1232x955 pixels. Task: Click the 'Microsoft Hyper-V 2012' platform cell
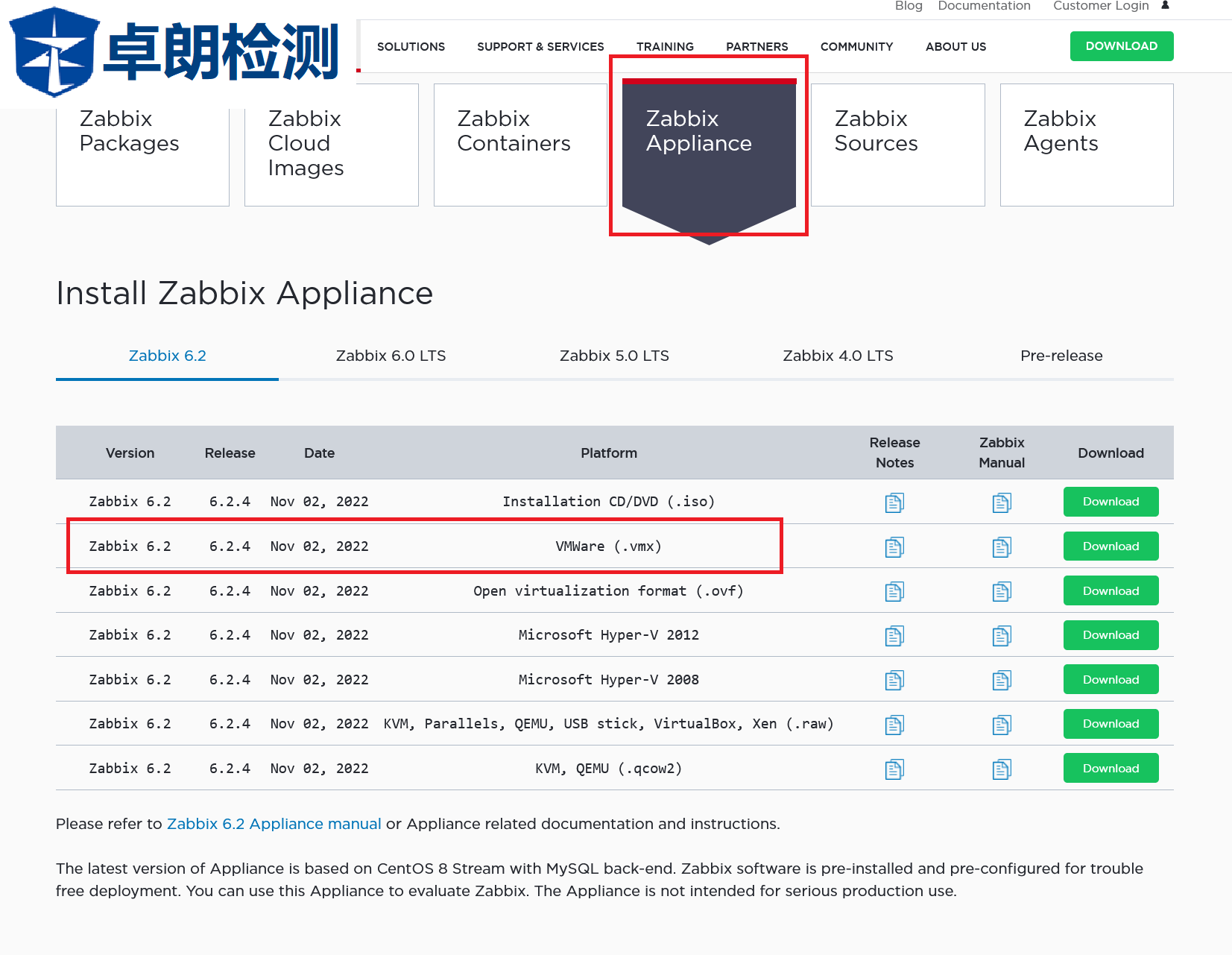[608, 635]
